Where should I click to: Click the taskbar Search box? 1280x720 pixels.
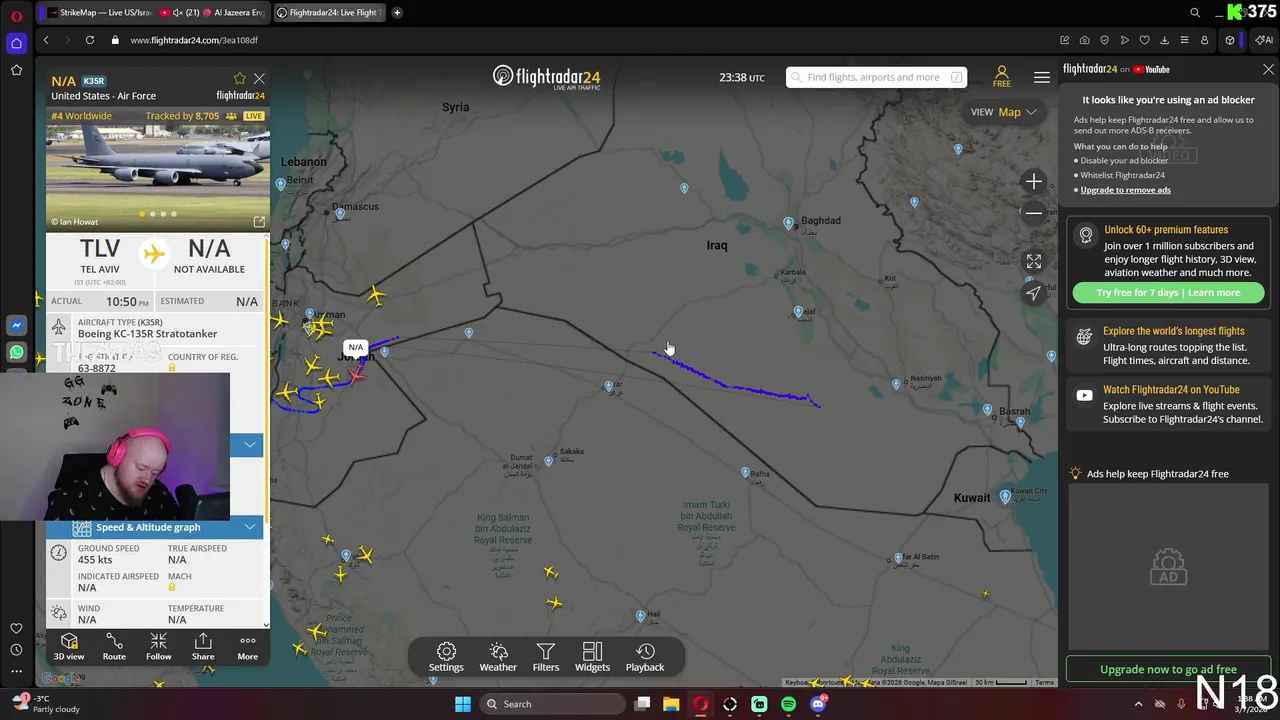[x=553, y=704]
